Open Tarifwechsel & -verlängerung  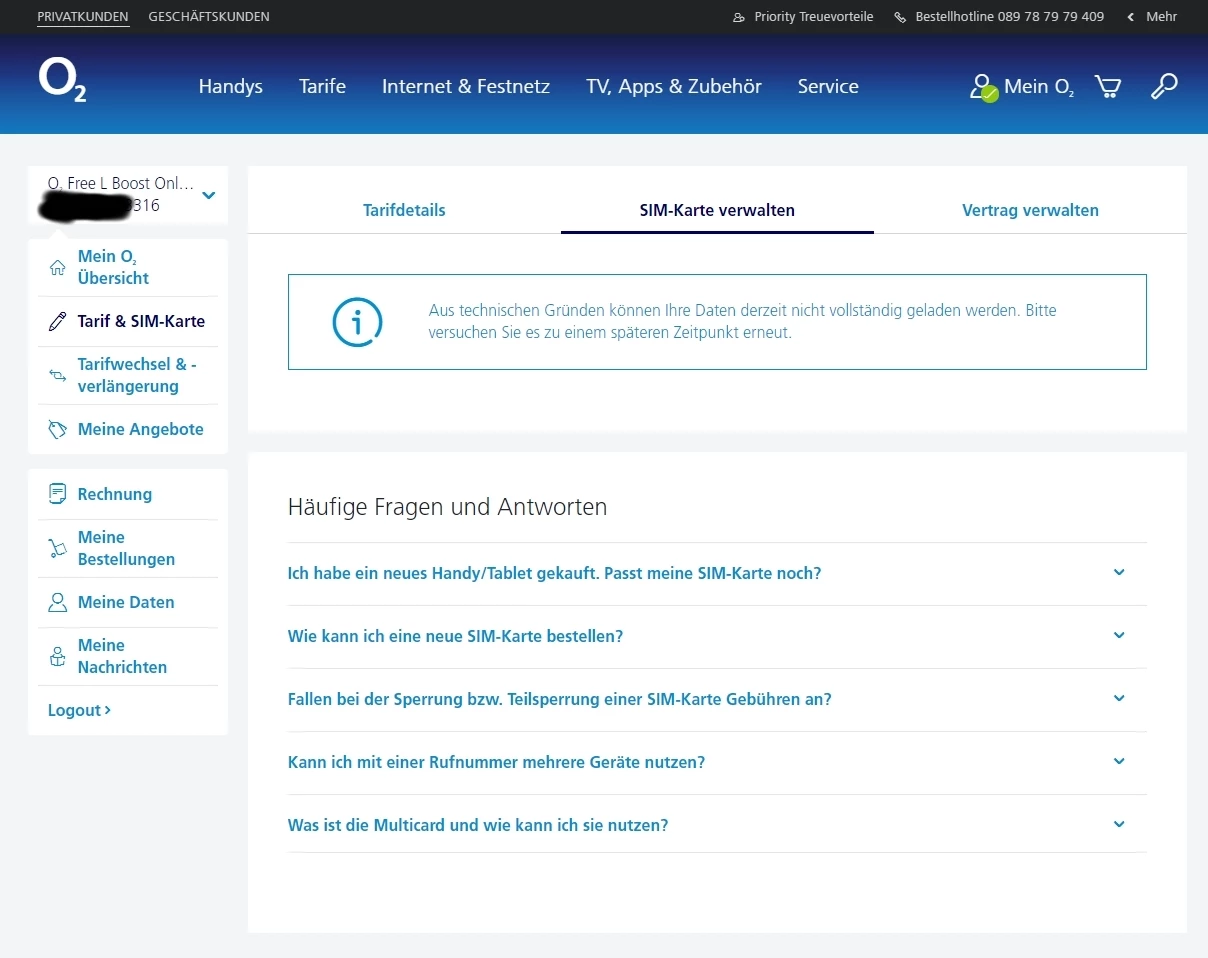click(137, 375)
